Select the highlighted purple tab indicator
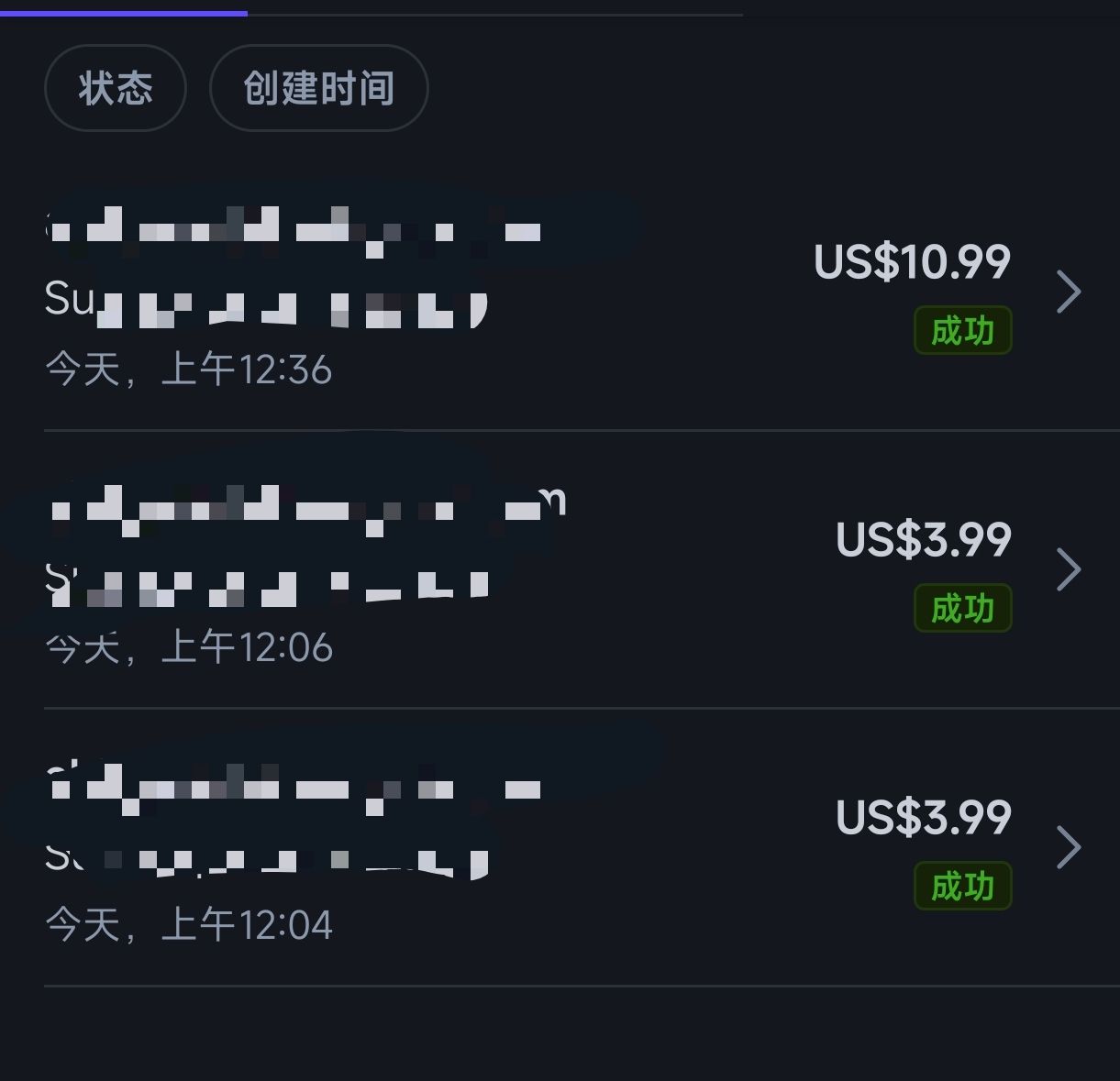The image size is (1120, 1081). [x=124, y=13]
